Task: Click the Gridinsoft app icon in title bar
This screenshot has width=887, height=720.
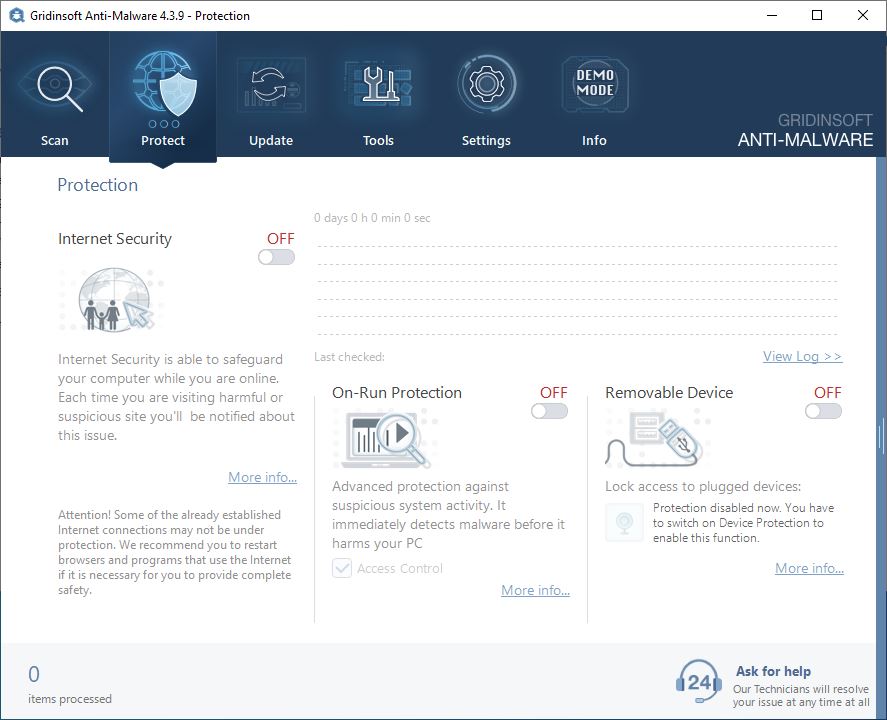Action: (16, 15)
